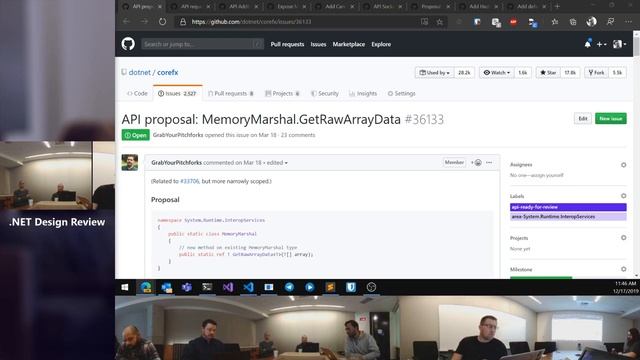Switch to the Code tab
The width and height of the screenshot is (640, 360).
point(137,93)
